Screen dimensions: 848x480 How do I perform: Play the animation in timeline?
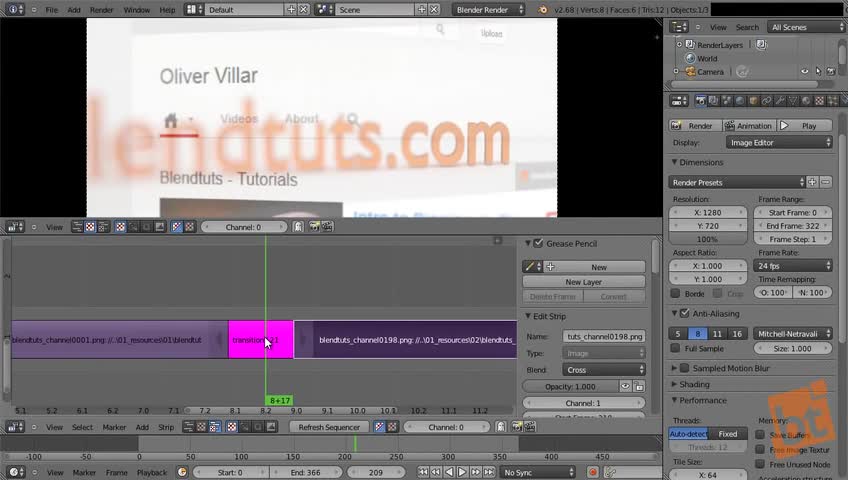click(x=462, y=472)
